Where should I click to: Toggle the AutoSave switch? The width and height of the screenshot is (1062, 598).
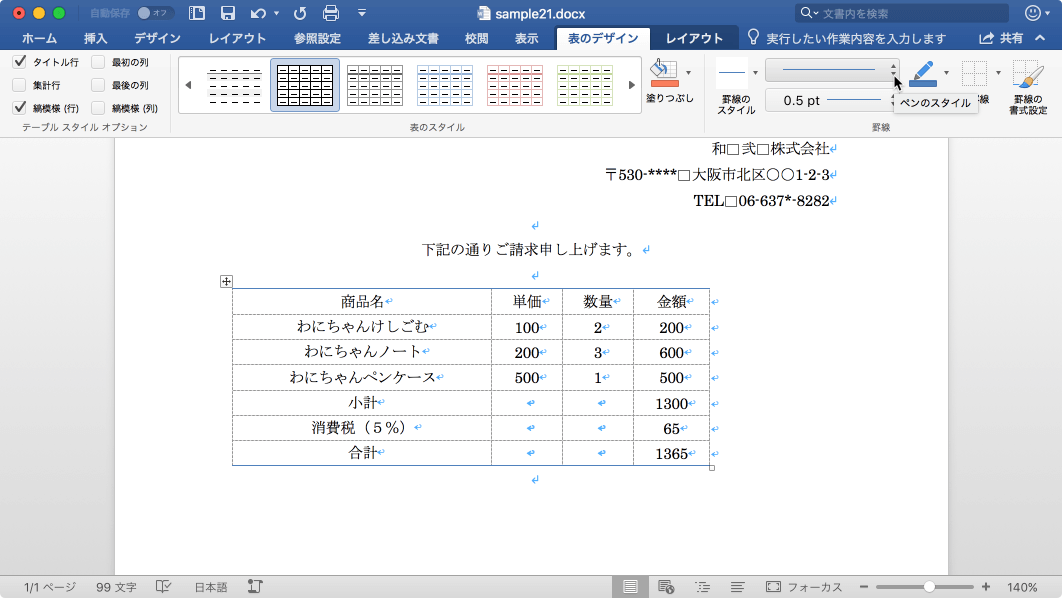point(154,13)
